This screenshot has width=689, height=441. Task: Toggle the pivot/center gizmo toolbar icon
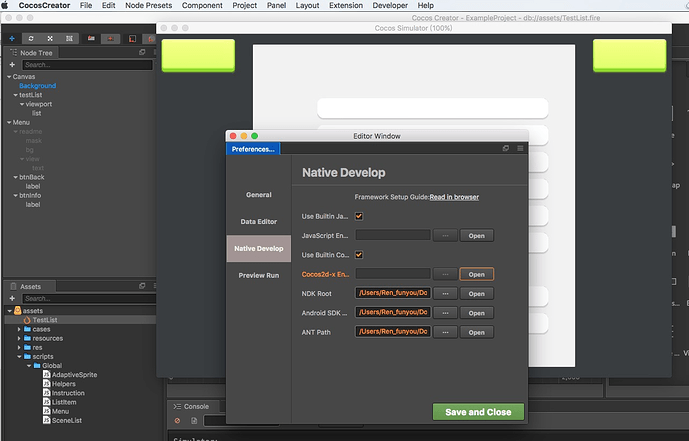click(91, 39)
